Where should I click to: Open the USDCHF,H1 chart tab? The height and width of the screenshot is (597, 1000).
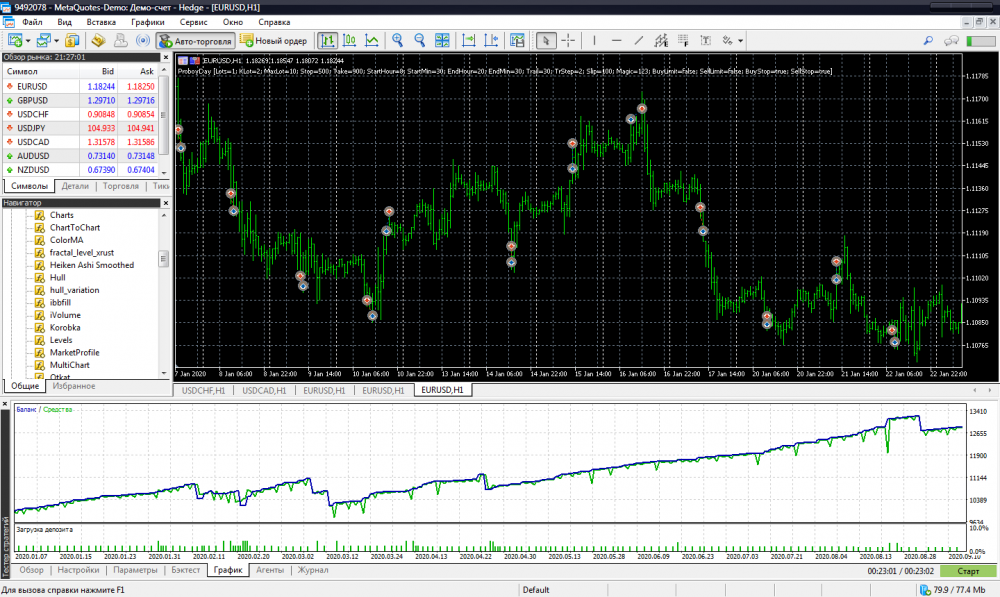[203, 390]
